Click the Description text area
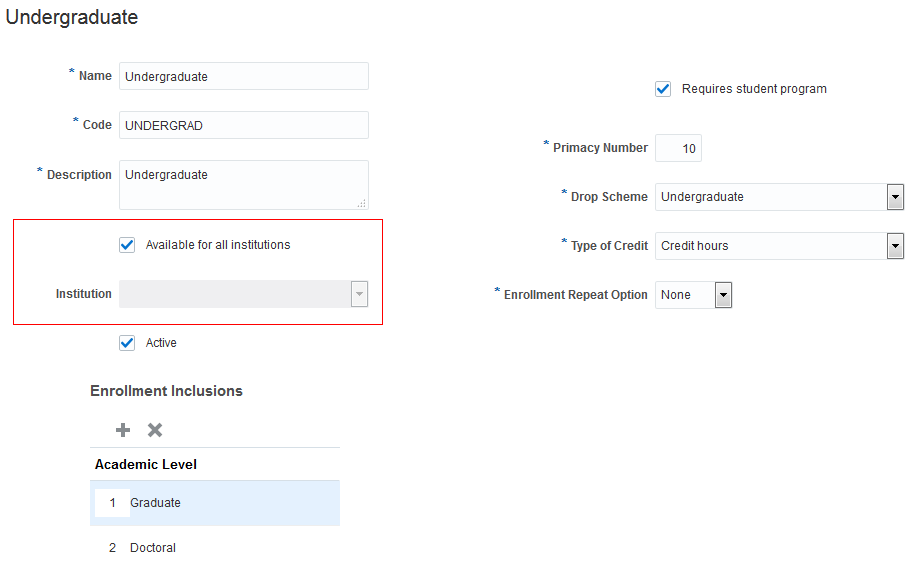 [x=243, y=184]
